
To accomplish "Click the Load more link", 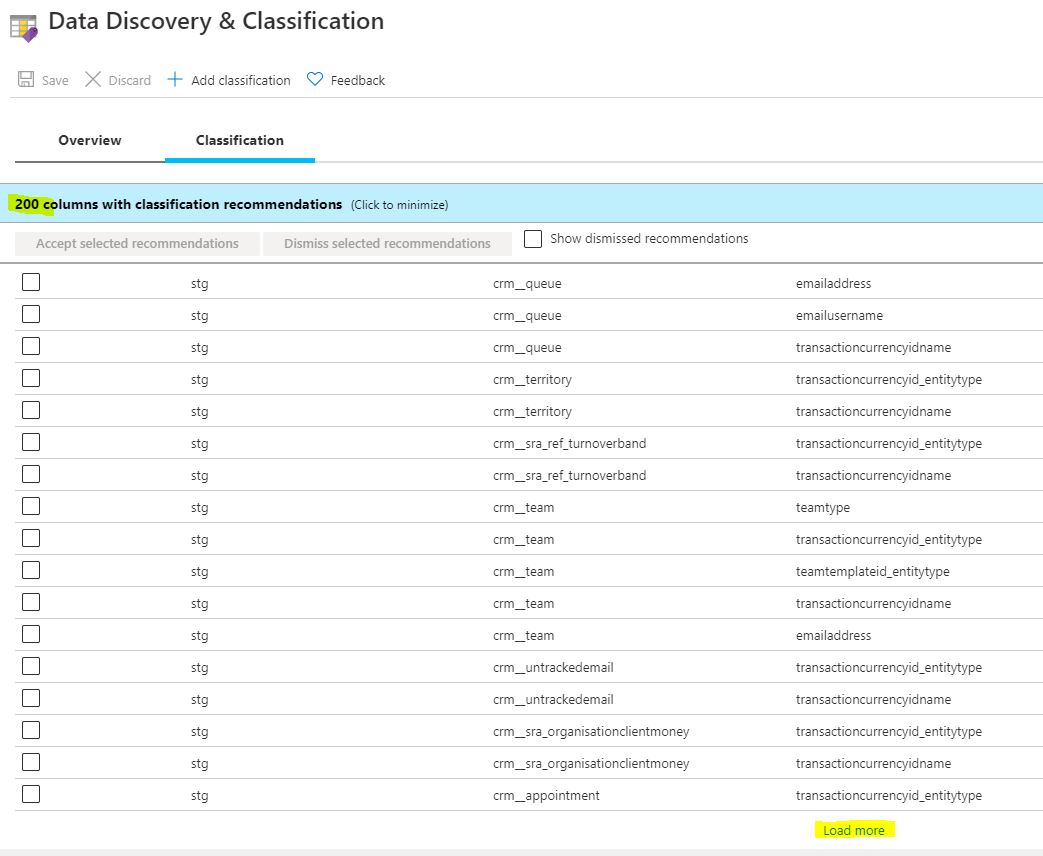I will click(853, 830).
